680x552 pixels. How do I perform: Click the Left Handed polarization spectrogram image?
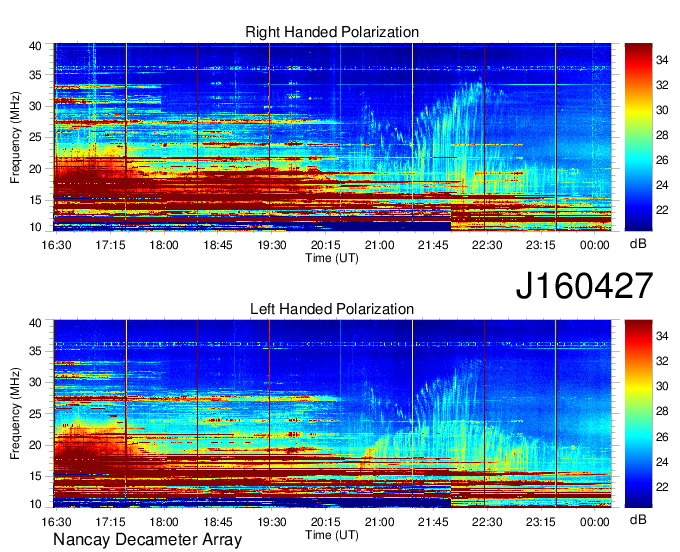click(x=332, y=414)
